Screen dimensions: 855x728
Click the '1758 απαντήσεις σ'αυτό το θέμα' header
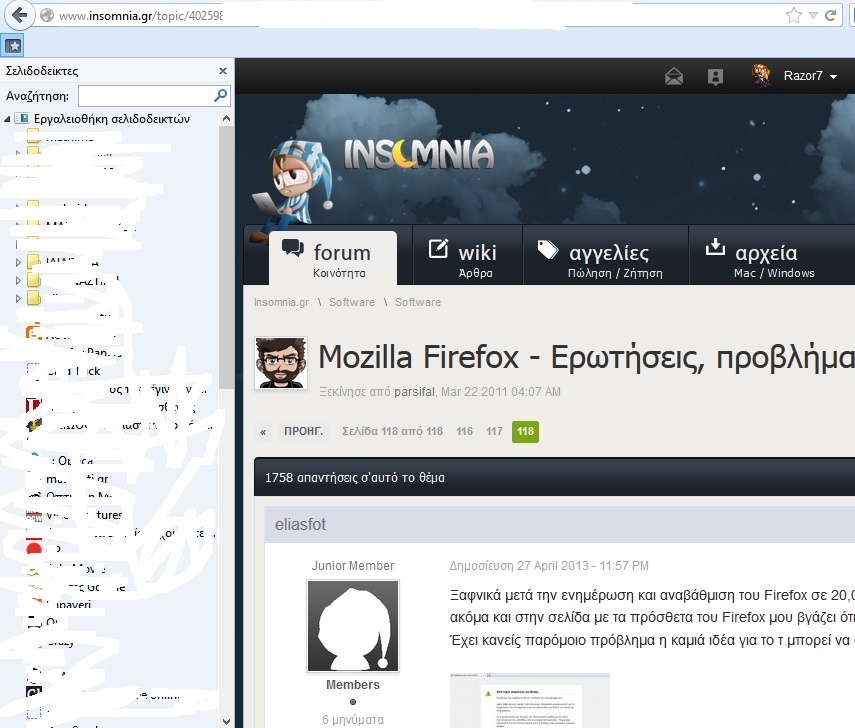pyautogui.click(x=355, y=478)
